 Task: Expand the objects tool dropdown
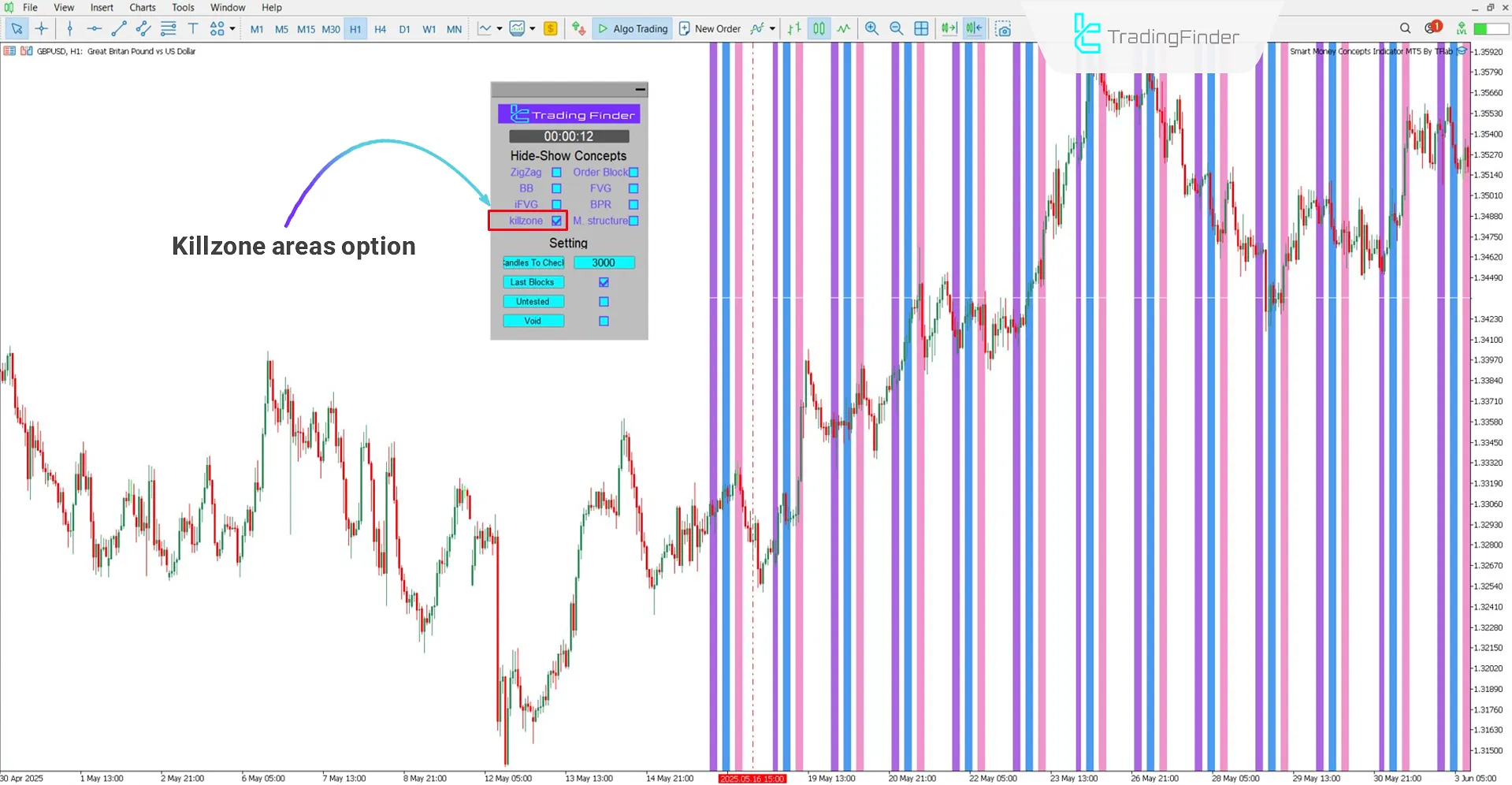232,28
